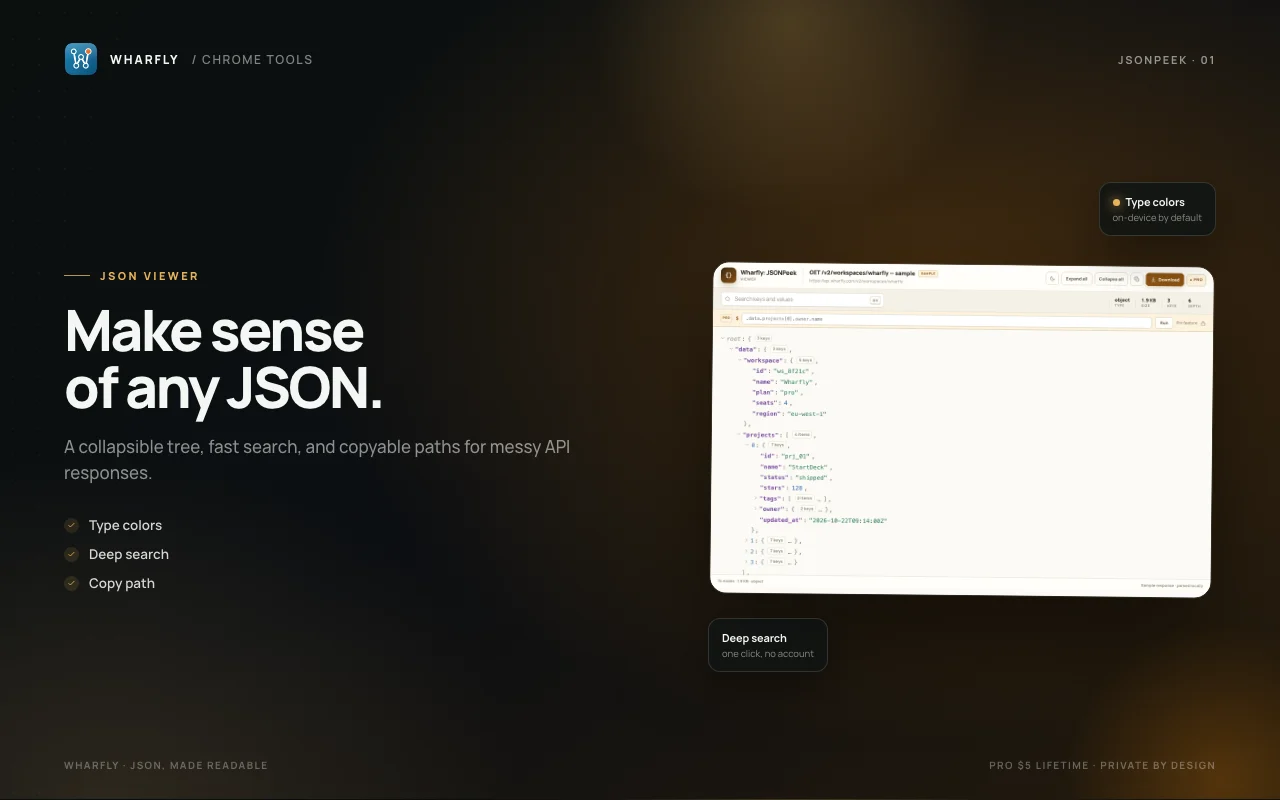
Task: Click the JSONPeek app icon in viewer header
Action: (728, 275)
